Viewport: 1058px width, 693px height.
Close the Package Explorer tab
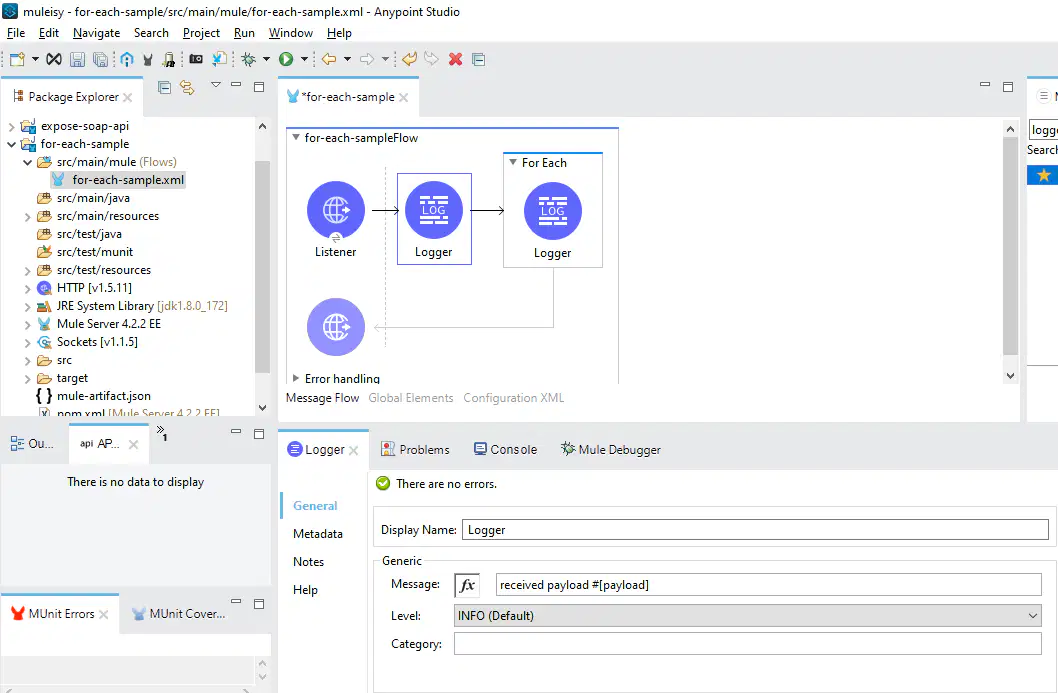[128, 97]
